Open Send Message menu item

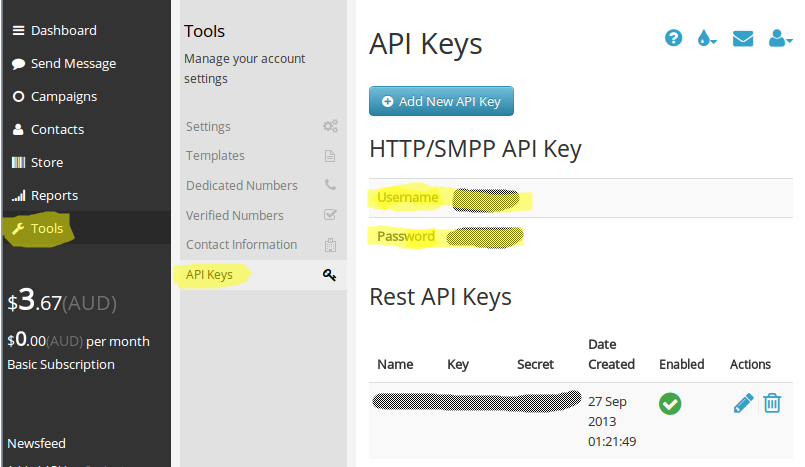pyautogui.click(x=73, y=63)
